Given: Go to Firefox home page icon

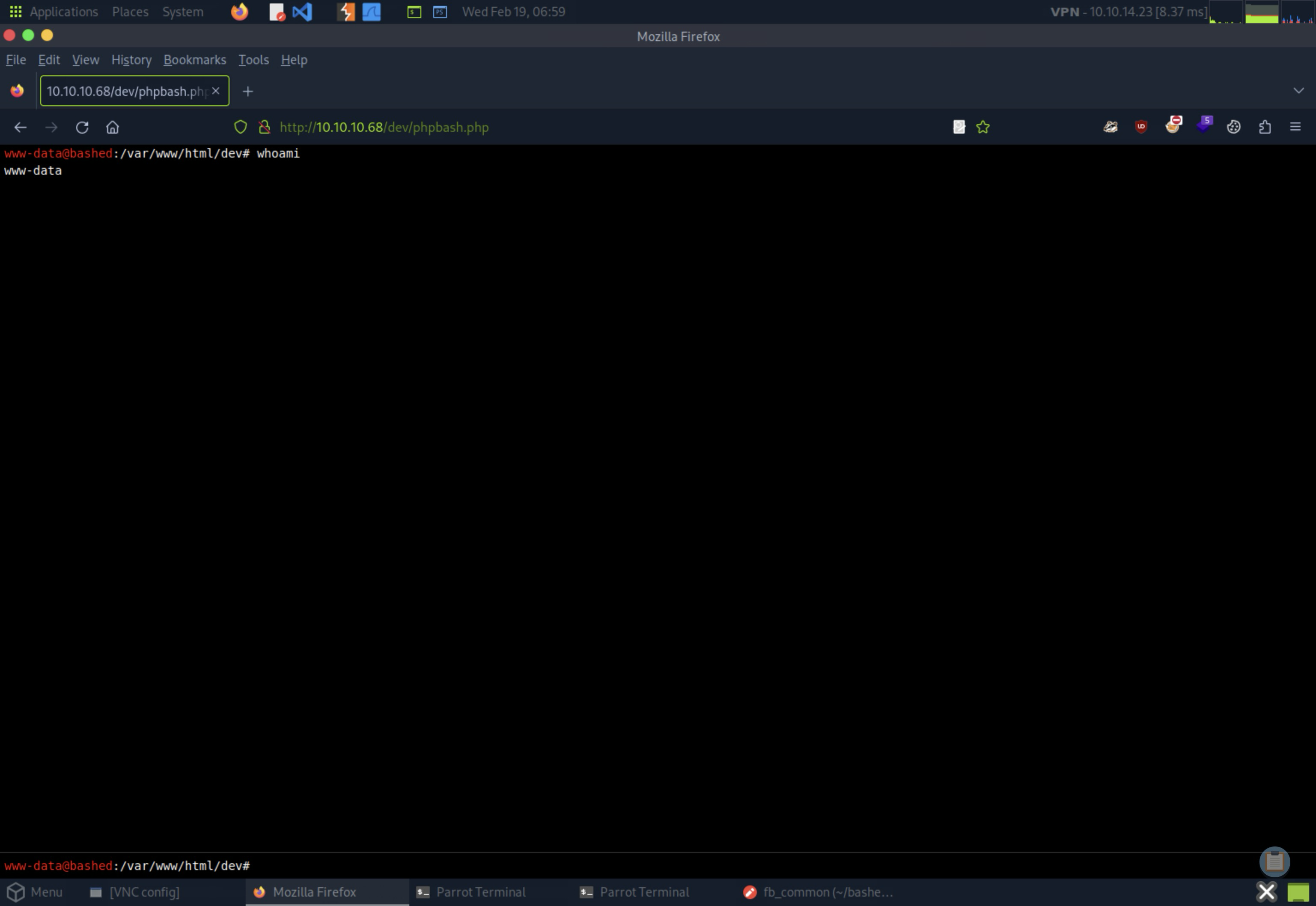Looking at the screenshot, I should (112, 127).
